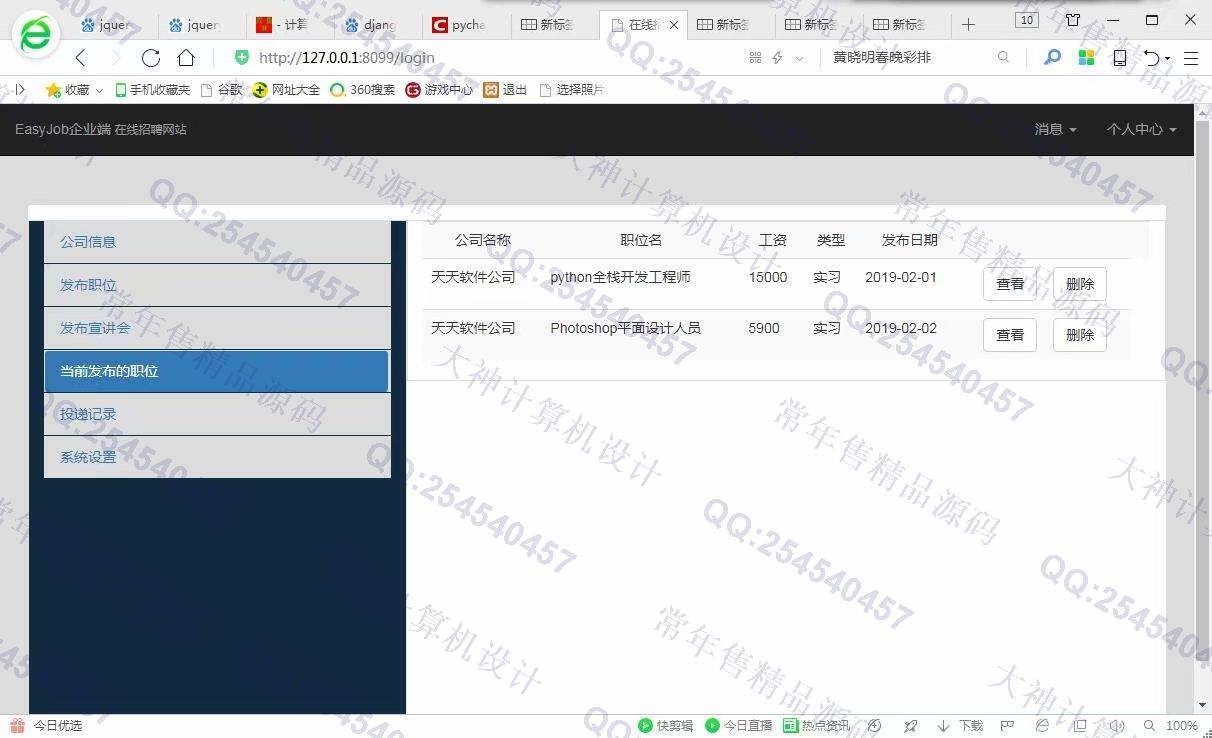Click the downloads arrow in status bar
Screen dimensions: 1212x738
(x=943, y=726)
